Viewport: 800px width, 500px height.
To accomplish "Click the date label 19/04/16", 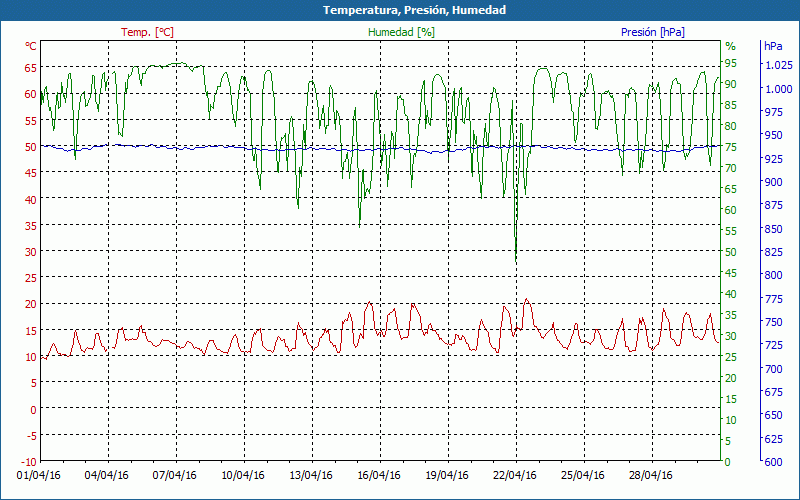I will [447, 475].
